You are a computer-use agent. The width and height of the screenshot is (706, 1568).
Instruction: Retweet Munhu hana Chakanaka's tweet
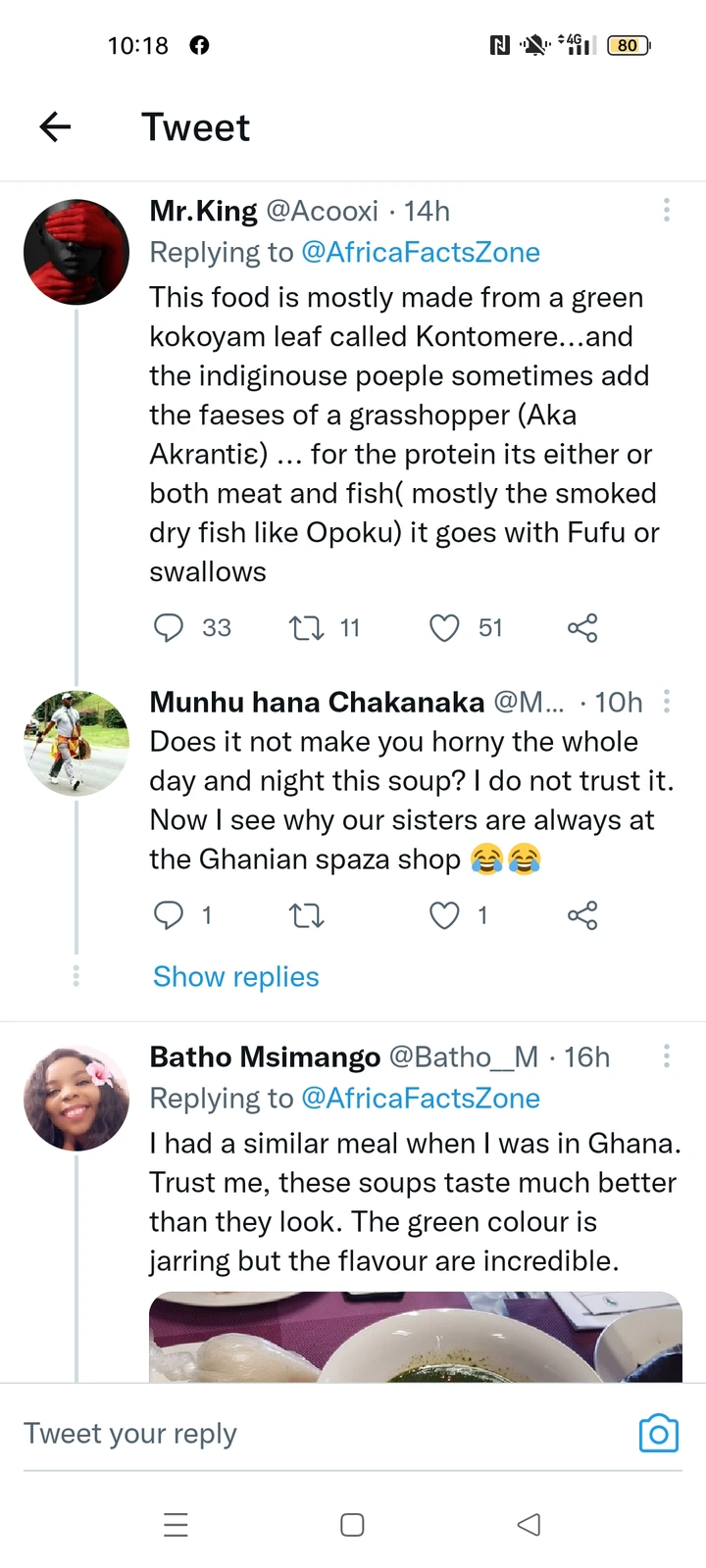click(307, 915)
